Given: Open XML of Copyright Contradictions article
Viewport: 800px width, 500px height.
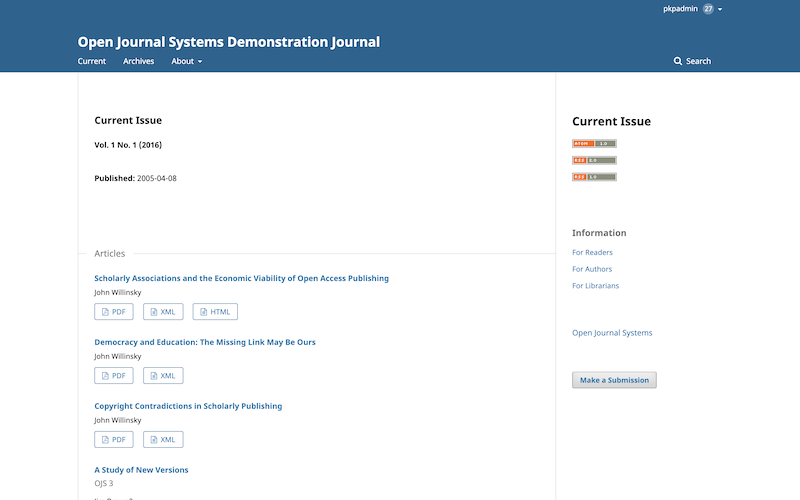Looking at the screenshot, I should click(x=163, y=440).
